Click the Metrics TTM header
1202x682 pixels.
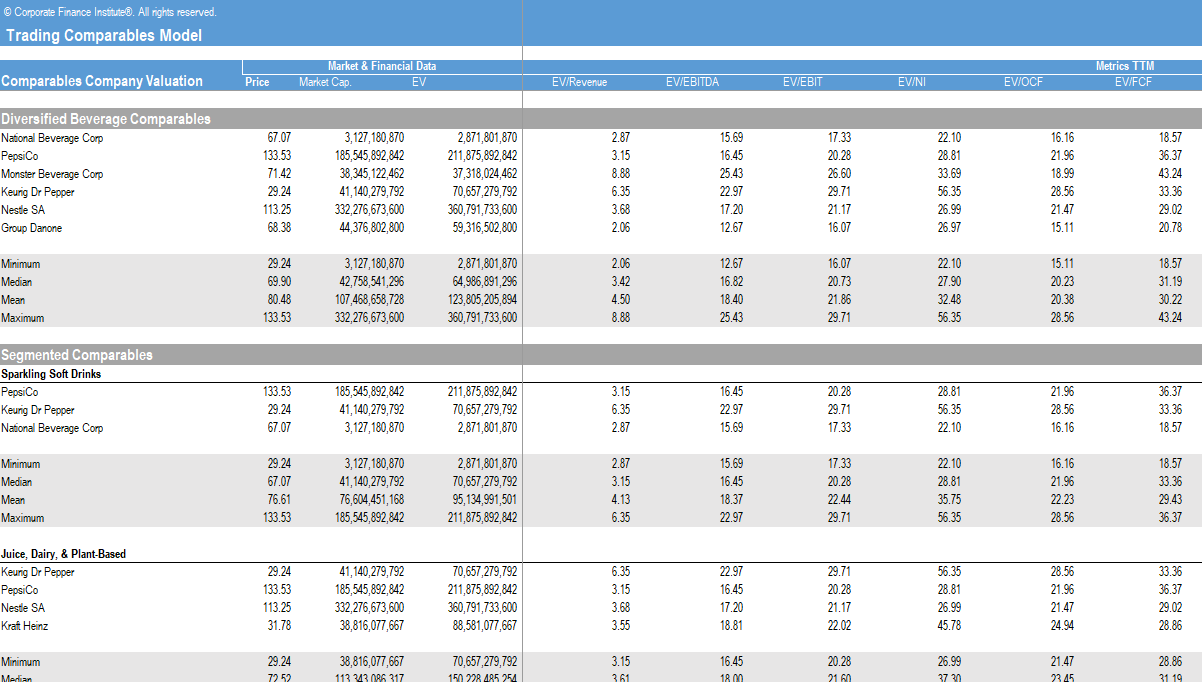(x=1125, y=66)
